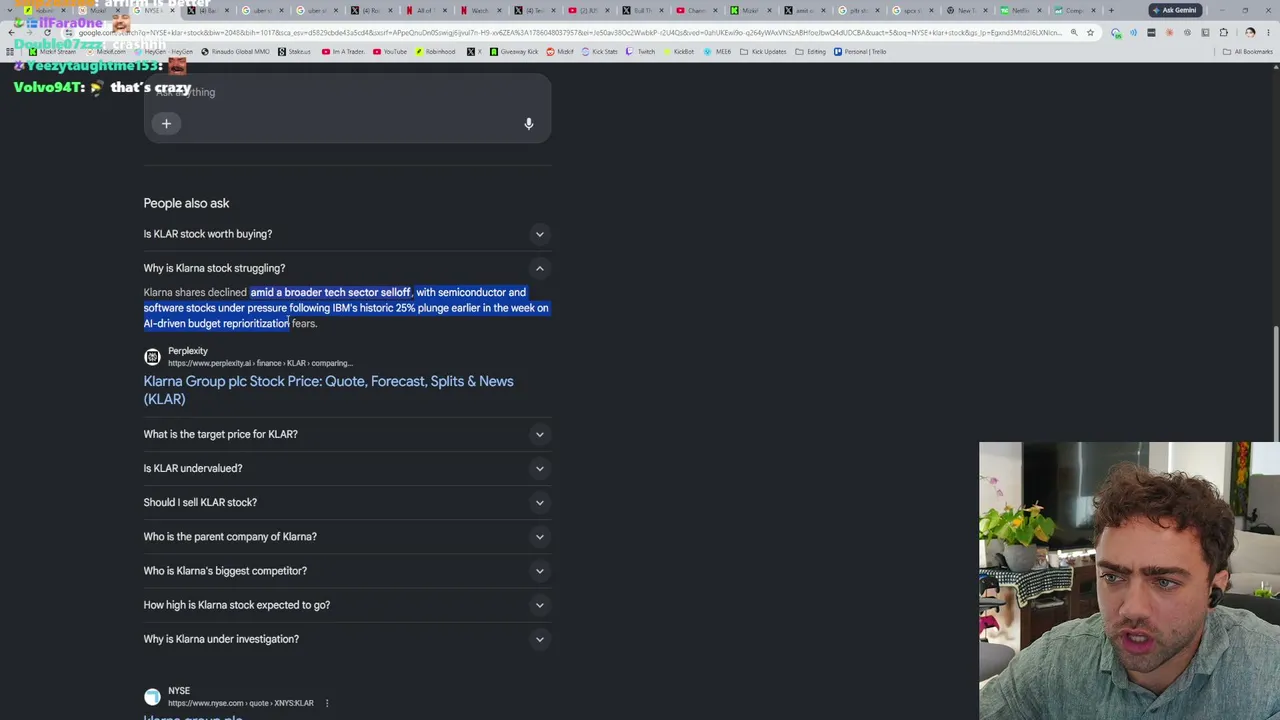Screen dimensions: 1280x720
Task: Click the plus attach button in search box
Action: pyautogui.click(x=166, y=124)
